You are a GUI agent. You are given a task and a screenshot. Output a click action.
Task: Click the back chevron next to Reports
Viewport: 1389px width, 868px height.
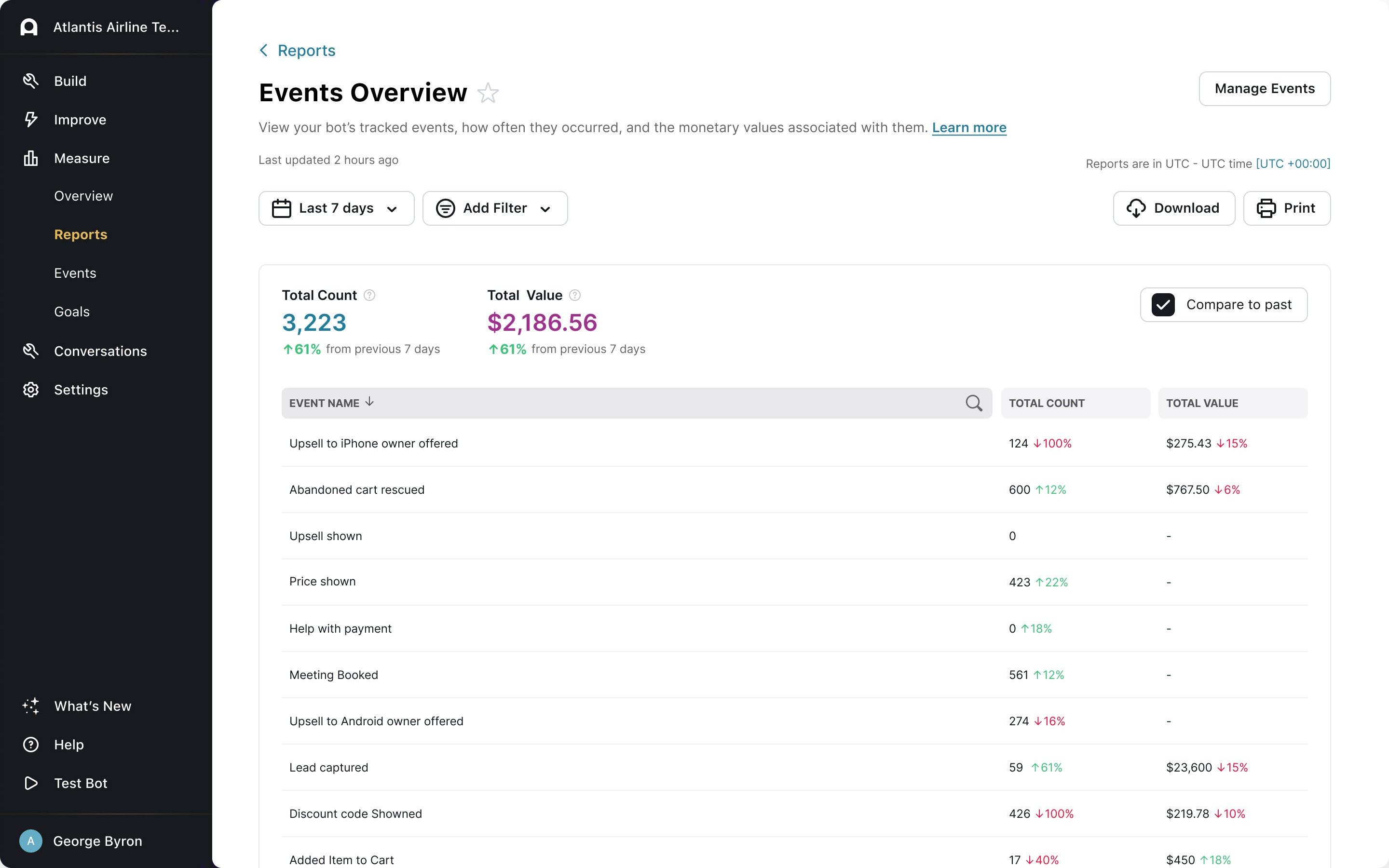click(x=263, y=51)
